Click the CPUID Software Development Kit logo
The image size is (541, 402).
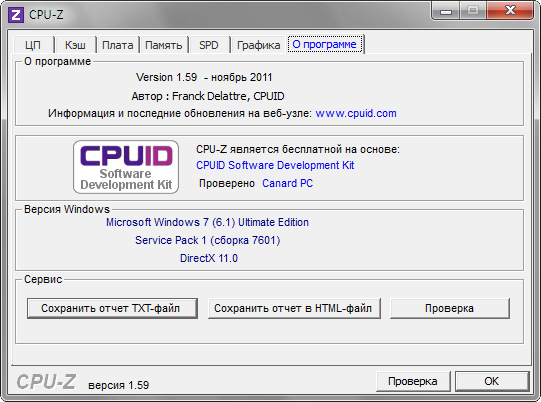(x=126, y=167)
